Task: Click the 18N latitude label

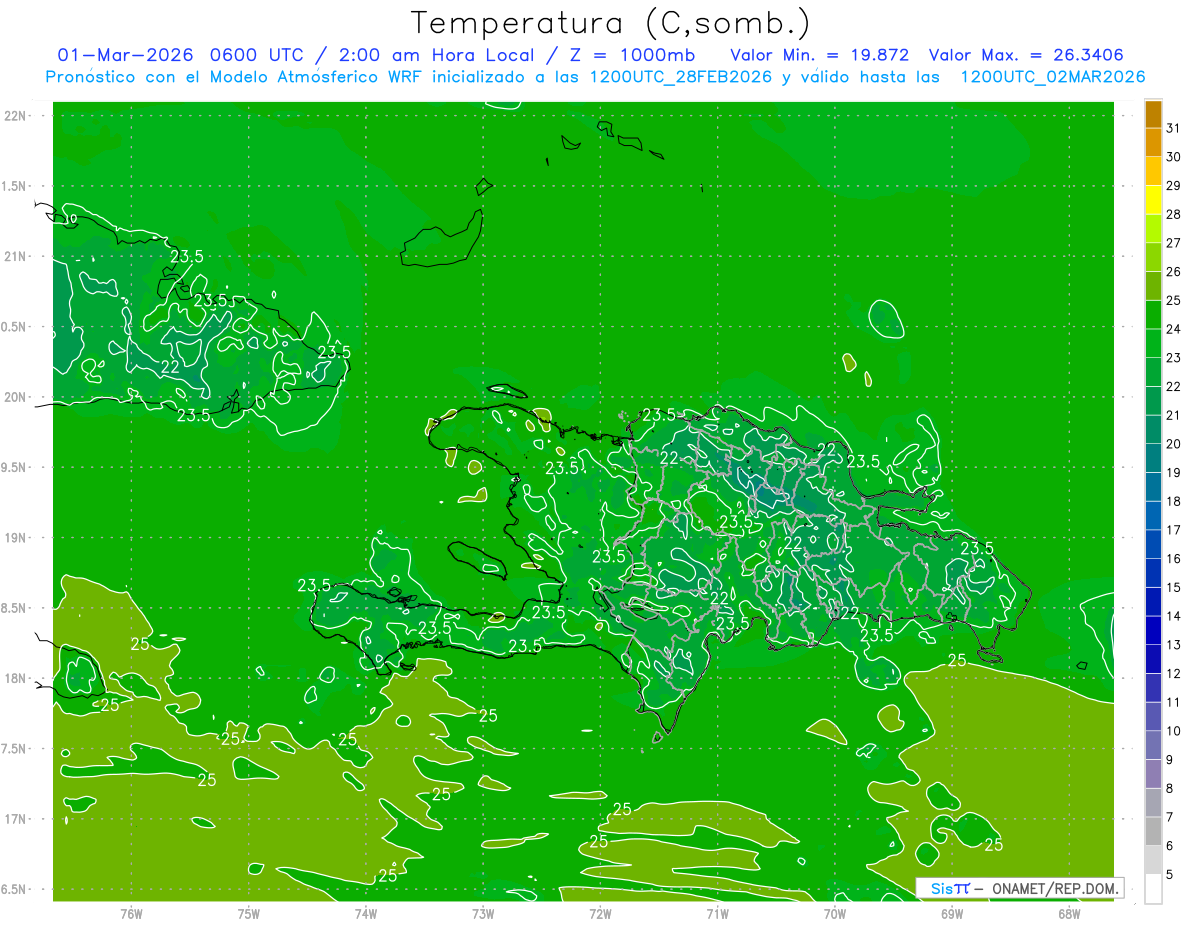Action: 15,678
